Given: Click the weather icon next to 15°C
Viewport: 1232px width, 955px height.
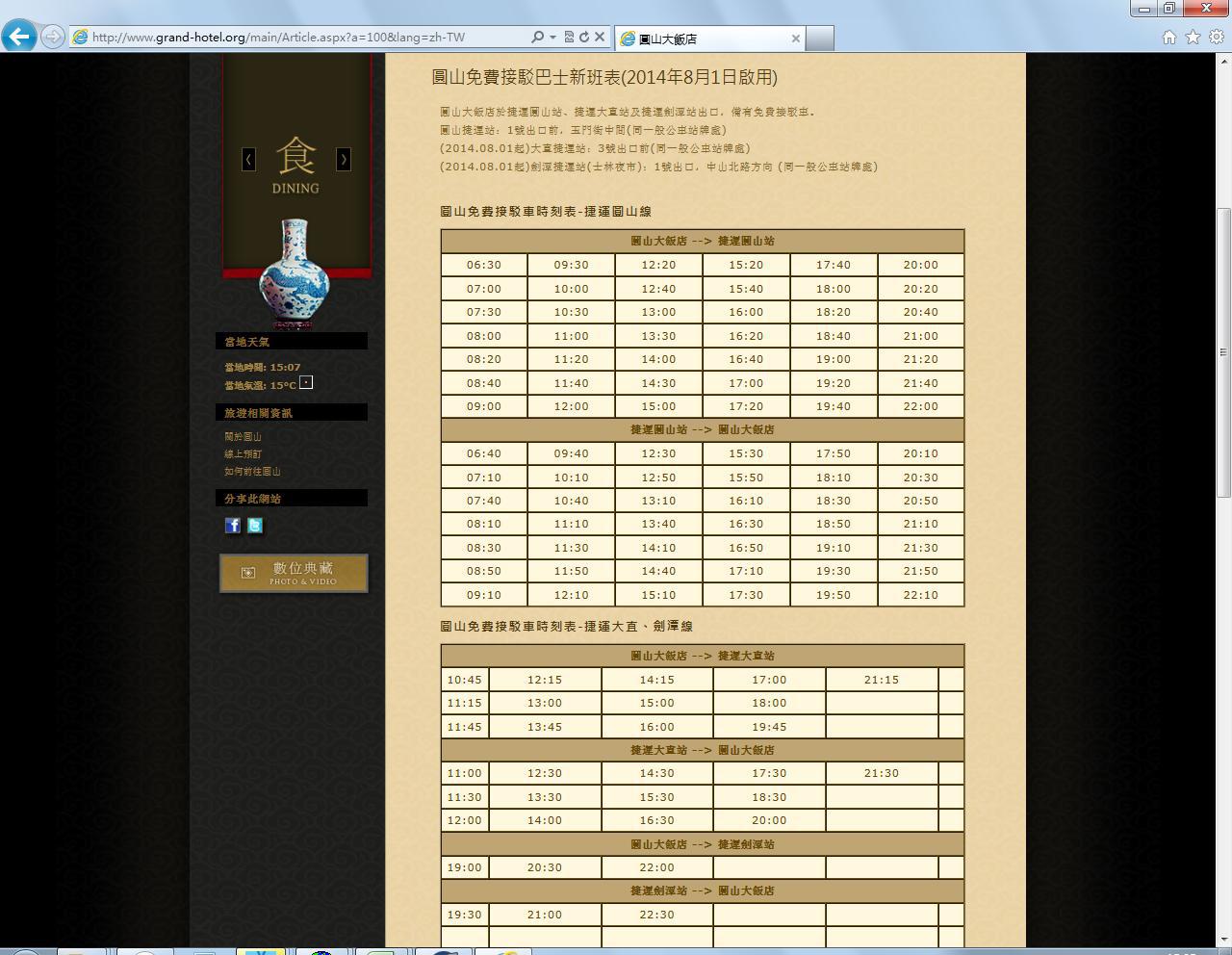Looking at the screenshot, I should pos(306,382).
